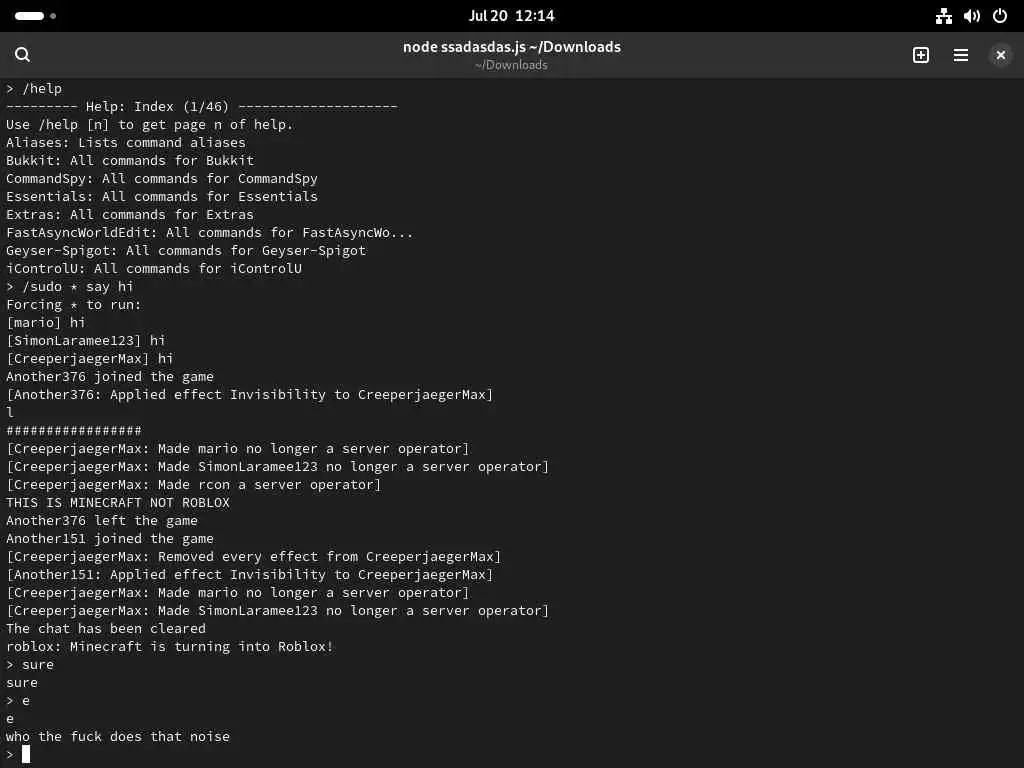Open the power menu icon
Image resolution: width=1024 pixels, height=768 pixels.
pyautogui.click(x=999, y=16)
